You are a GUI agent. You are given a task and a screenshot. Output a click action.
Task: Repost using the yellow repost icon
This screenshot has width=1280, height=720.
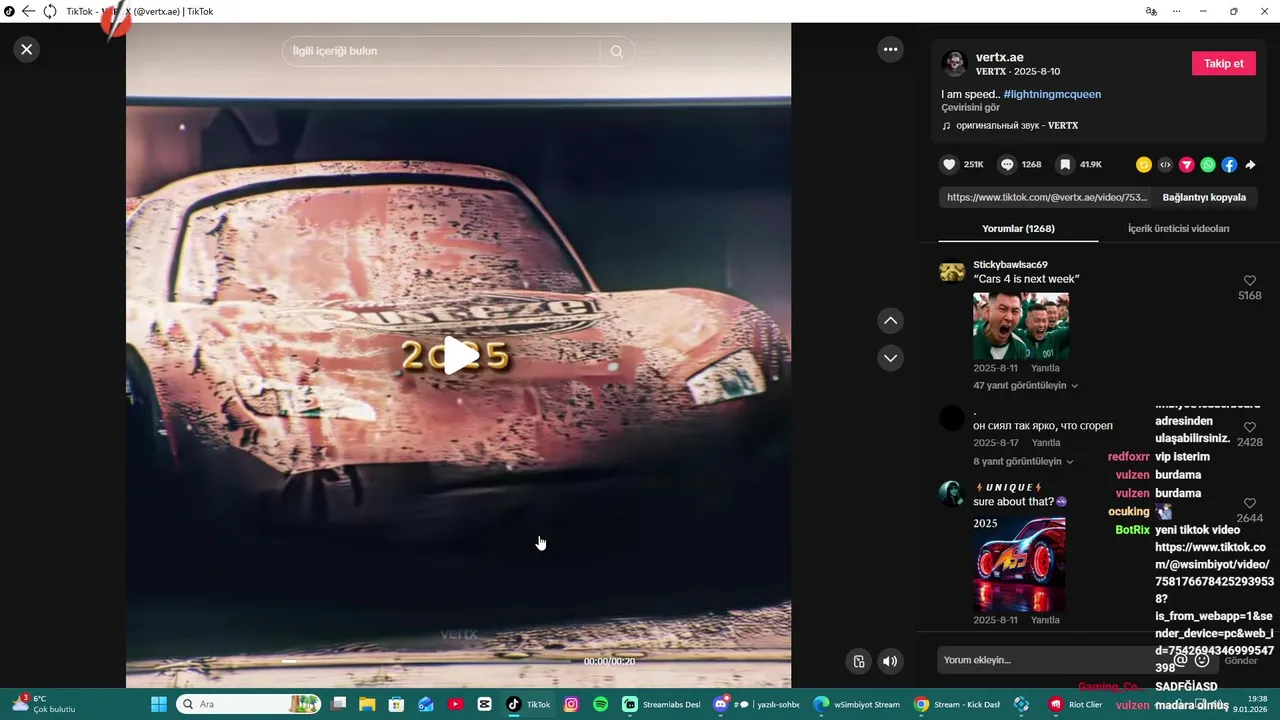pos(1144,165)
